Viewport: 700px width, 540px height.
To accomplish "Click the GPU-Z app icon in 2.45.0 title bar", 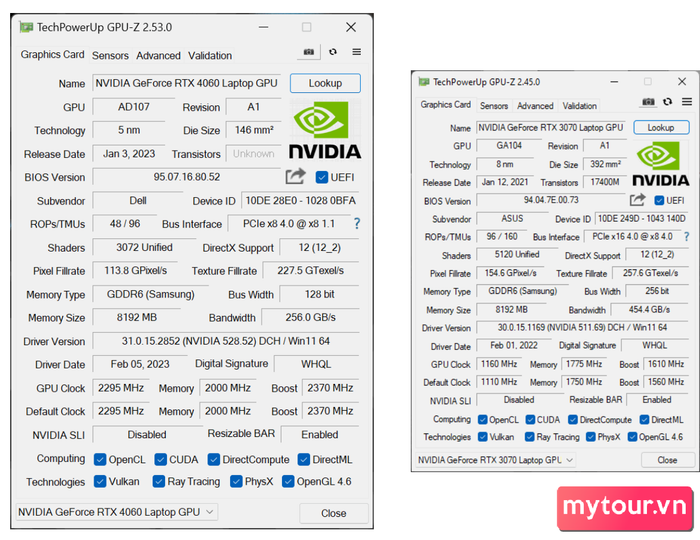I will click(x=424, y=82).
